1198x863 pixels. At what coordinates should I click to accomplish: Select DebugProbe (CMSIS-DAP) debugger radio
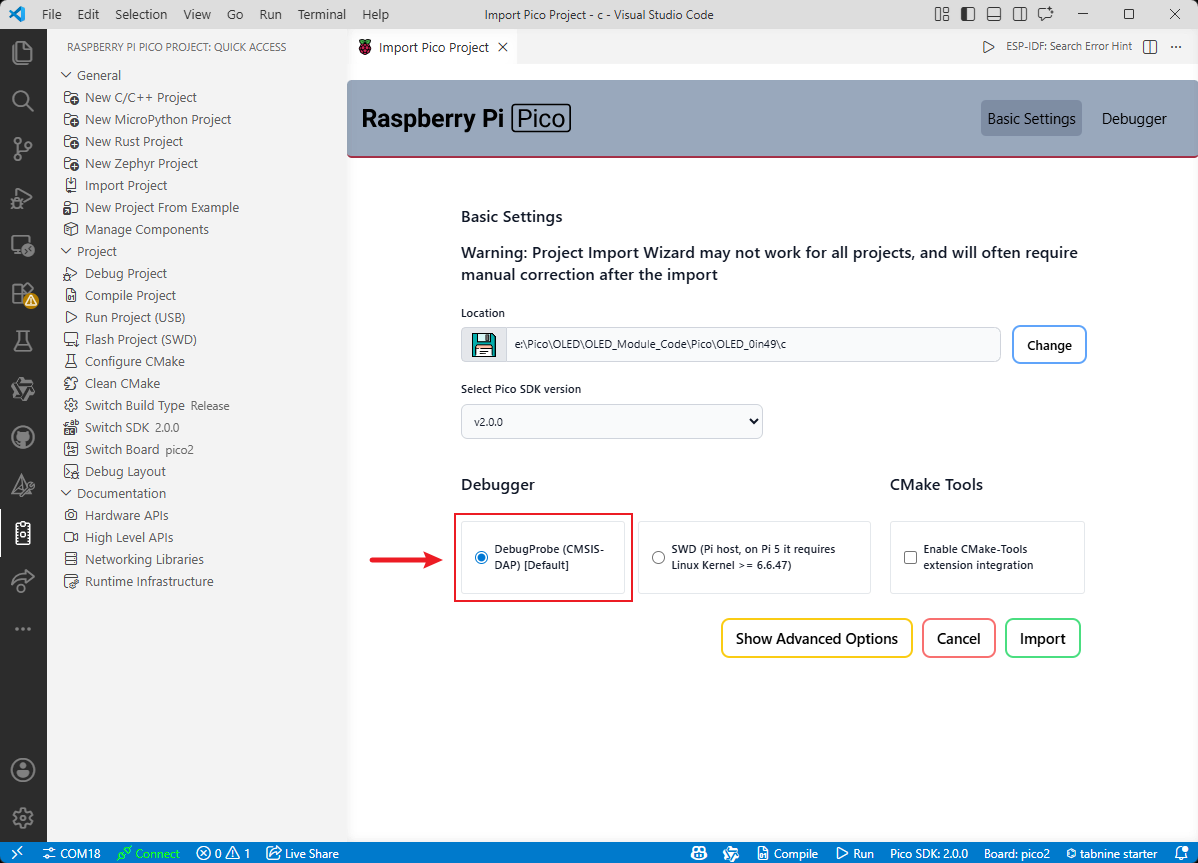(x=481, y=558)
